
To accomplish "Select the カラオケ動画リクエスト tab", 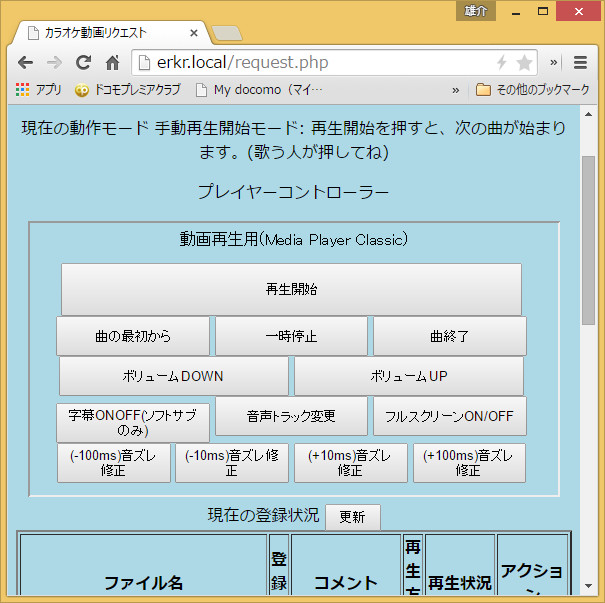I will [110, 33].
